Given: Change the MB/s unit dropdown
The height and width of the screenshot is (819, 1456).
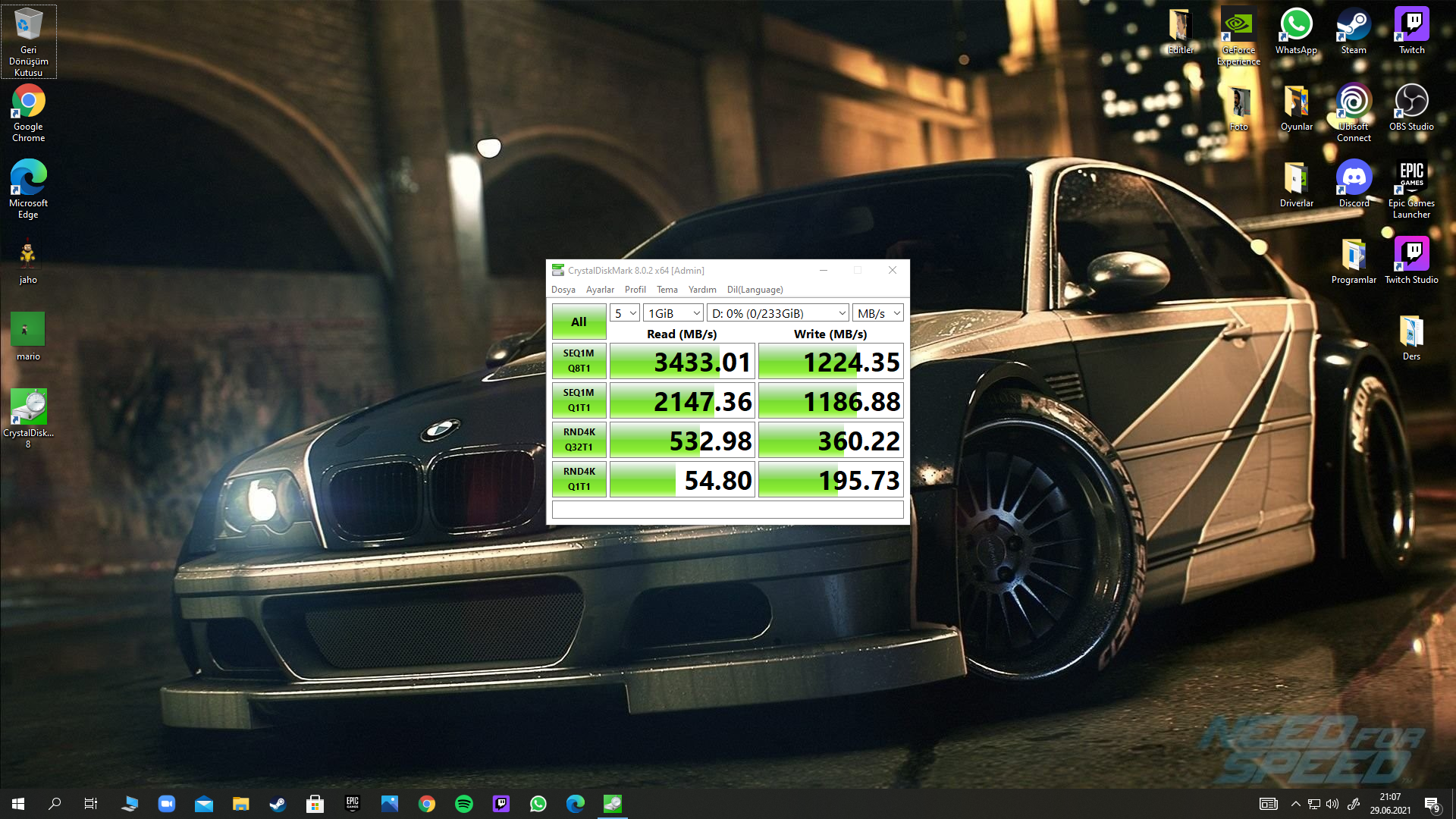Looking at the screenshot, I should pos(878,313).
